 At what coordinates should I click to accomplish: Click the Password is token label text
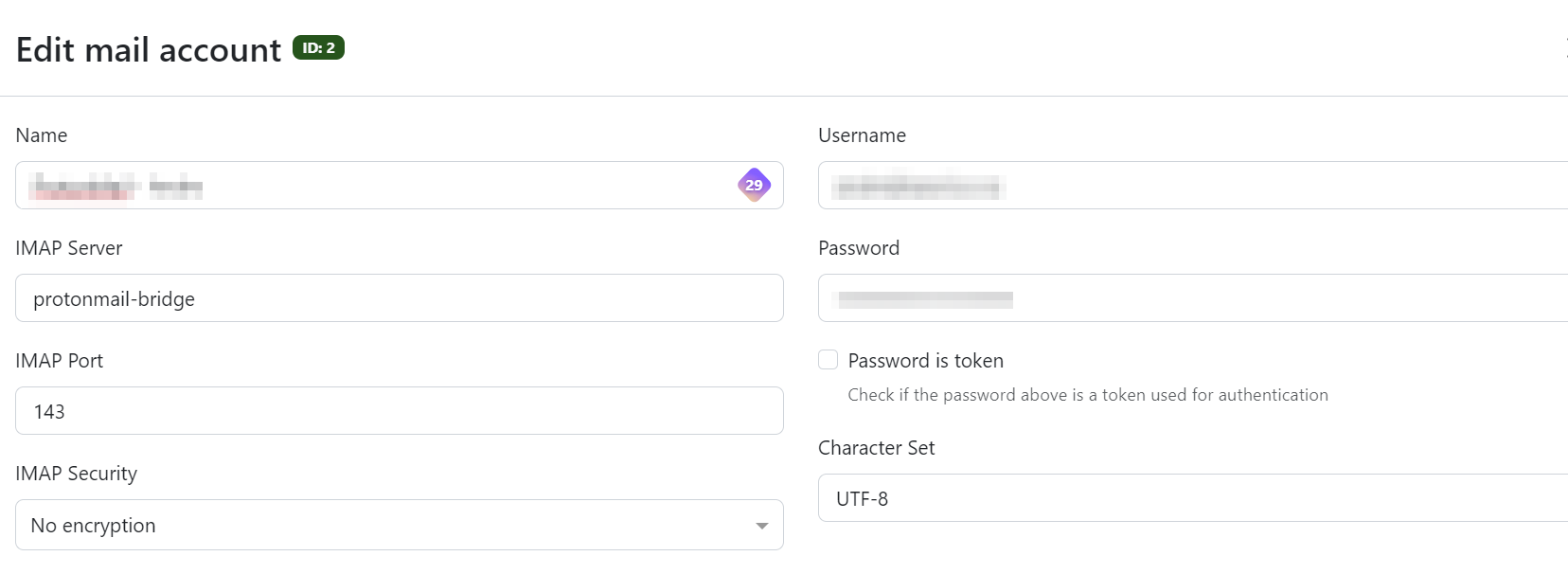tap(925, 361)
